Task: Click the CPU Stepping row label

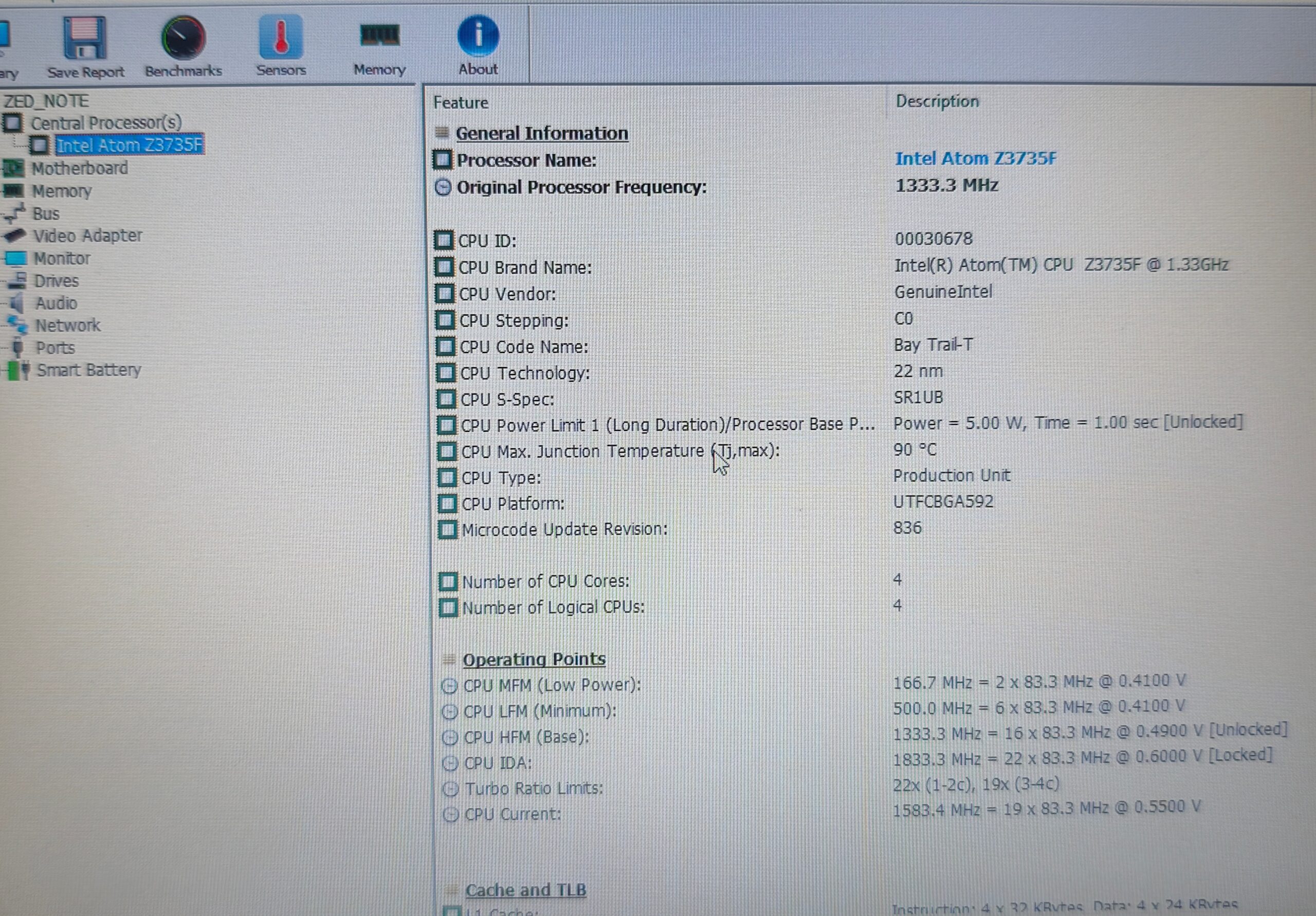Action: tap(514, 320)
